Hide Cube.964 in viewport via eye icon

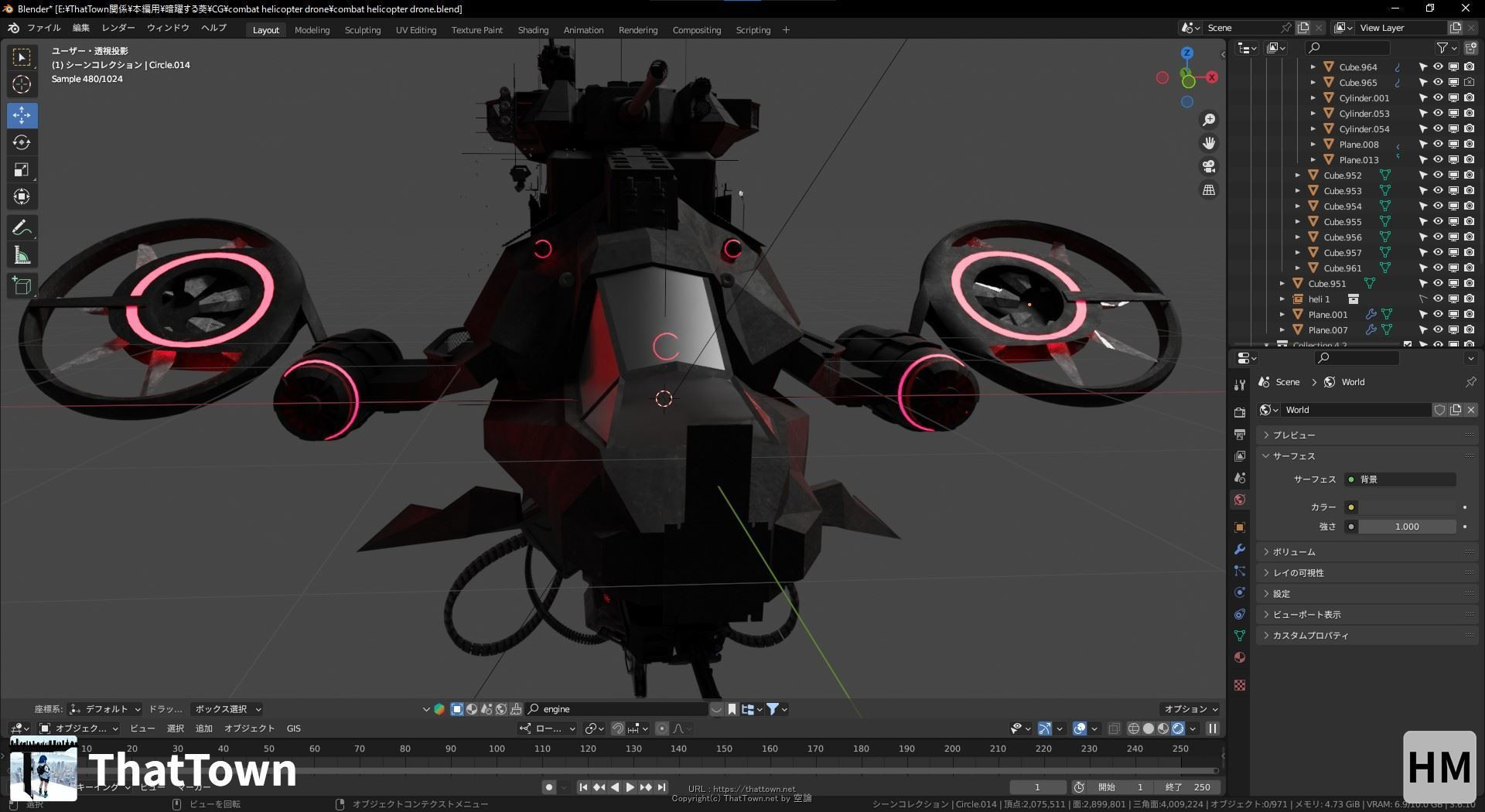[1438, 67]
